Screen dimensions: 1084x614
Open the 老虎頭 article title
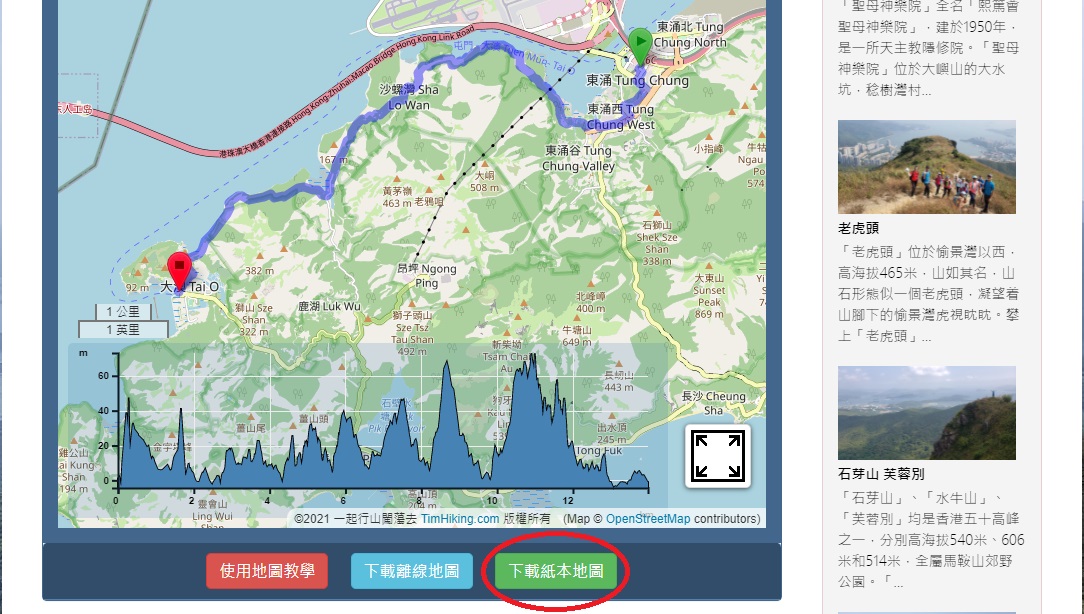point(859,228)
